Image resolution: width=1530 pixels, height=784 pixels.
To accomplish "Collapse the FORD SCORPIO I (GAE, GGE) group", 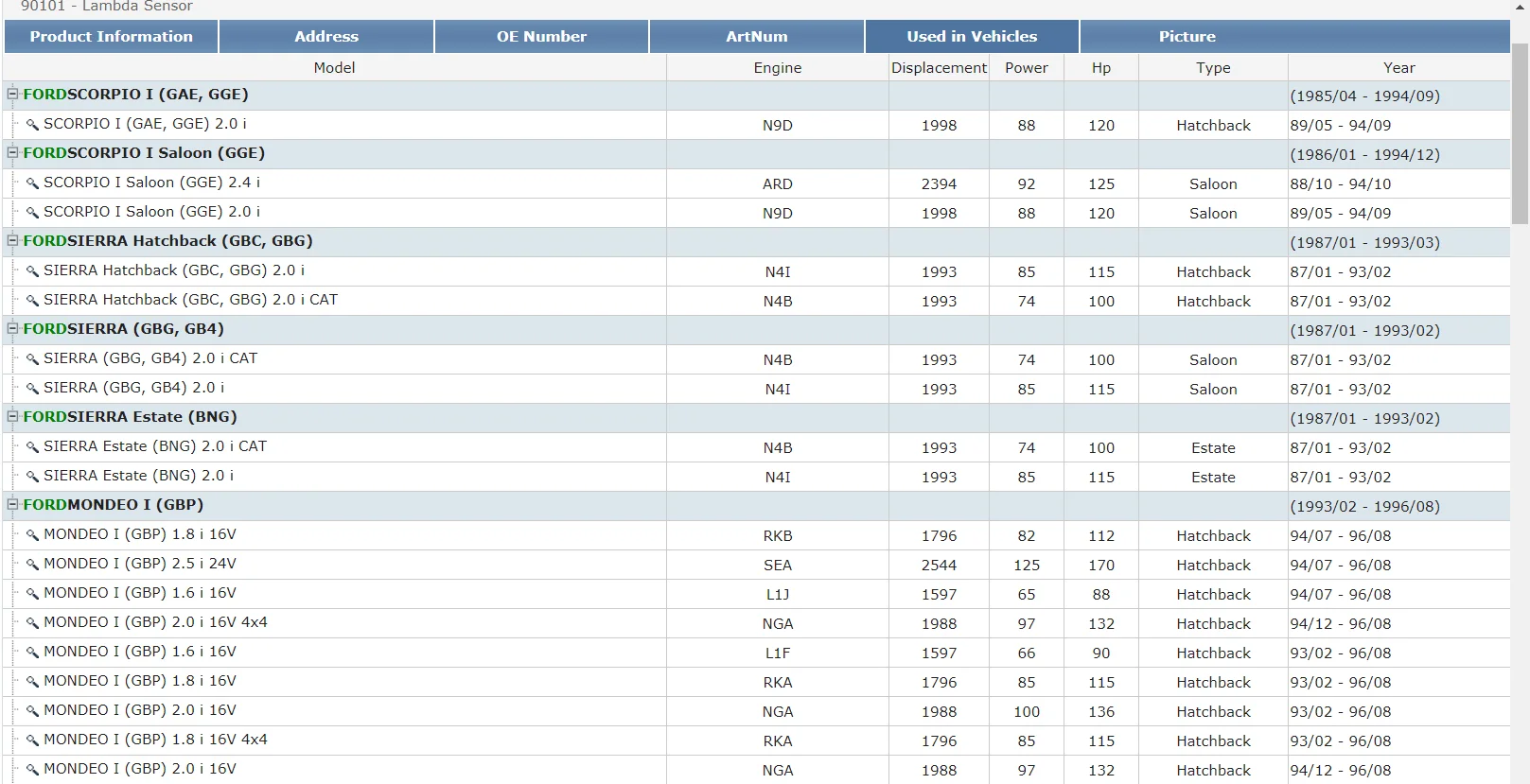I will pos(13,94).
